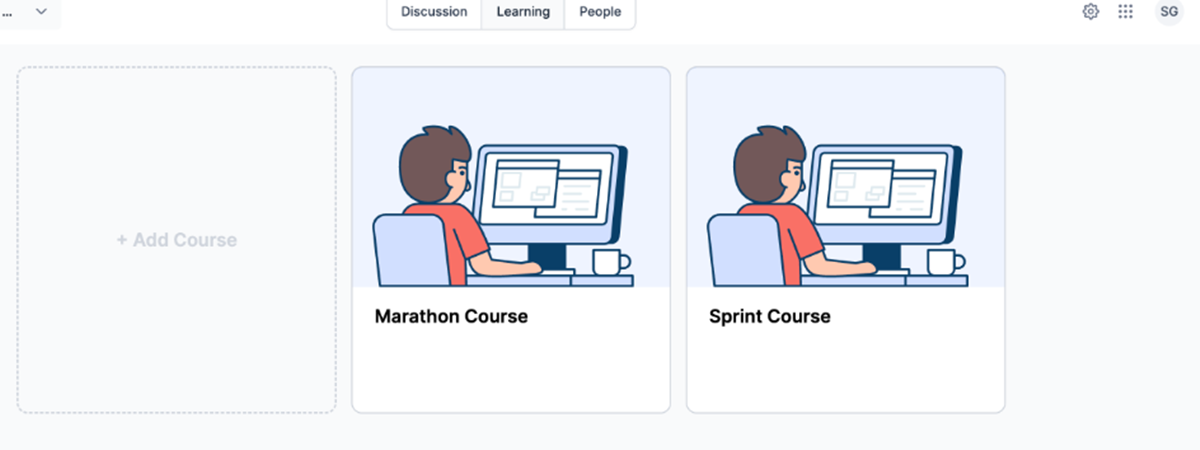Click the truncated "..." workspace name
1200x450 pixels.
7,13
